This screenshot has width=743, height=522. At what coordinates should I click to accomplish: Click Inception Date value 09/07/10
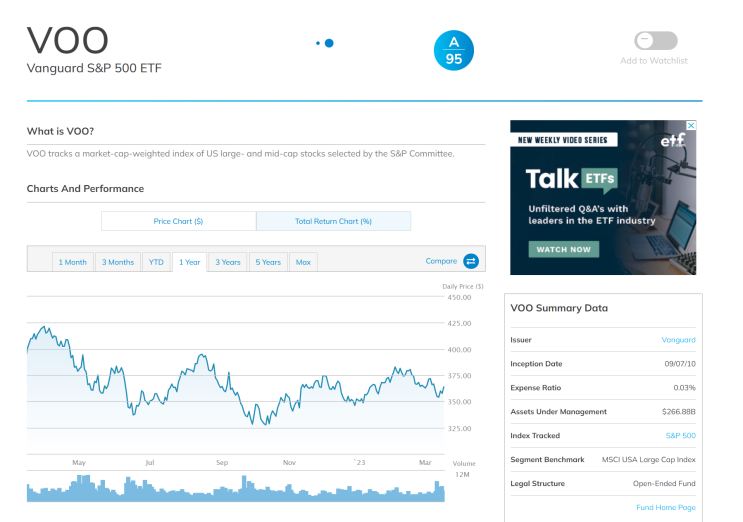(680, 364)
